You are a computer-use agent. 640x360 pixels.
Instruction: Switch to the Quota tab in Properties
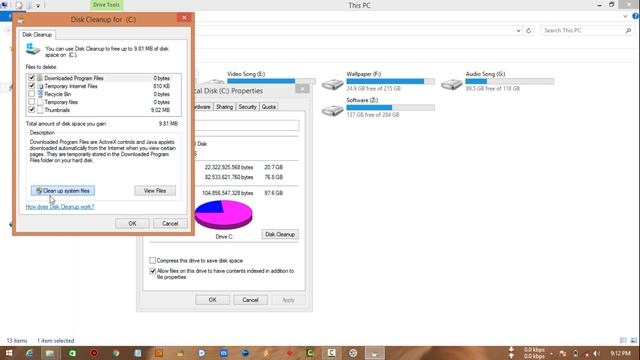point(269,107)
